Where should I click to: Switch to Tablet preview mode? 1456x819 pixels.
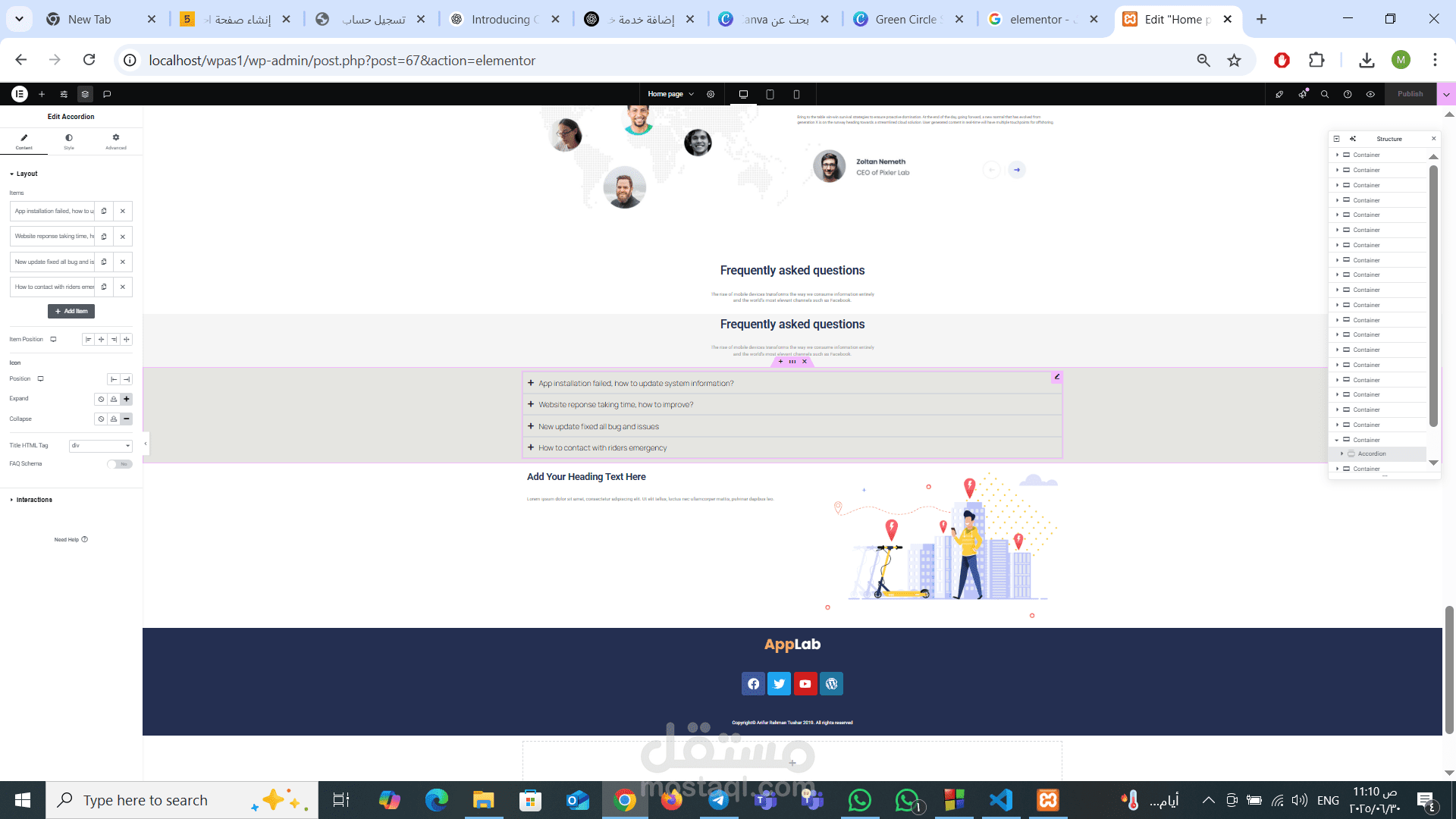(770, 94)
